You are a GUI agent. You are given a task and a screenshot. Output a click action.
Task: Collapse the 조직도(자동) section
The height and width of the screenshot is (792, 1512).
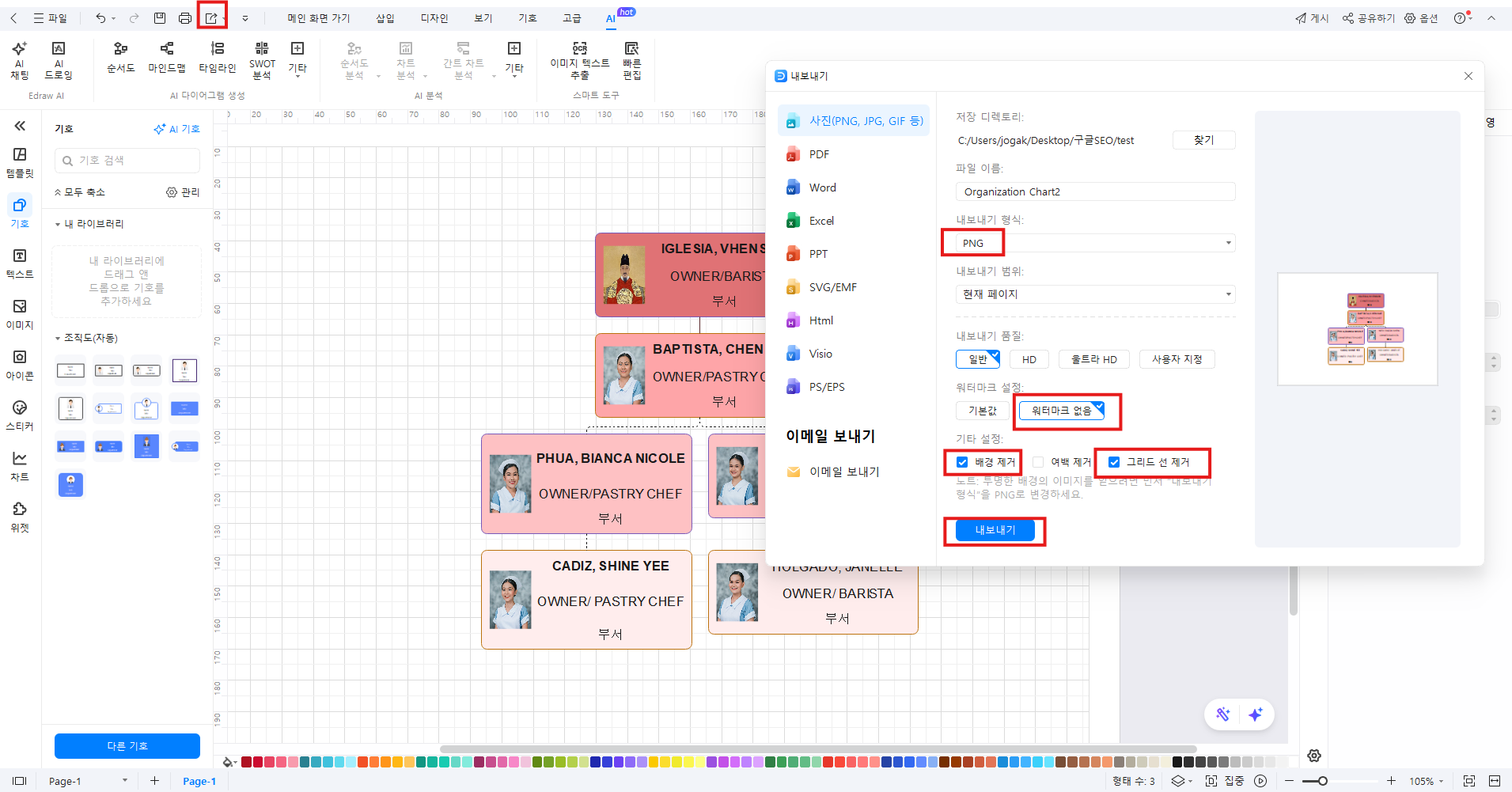click(x=58, y=339)
